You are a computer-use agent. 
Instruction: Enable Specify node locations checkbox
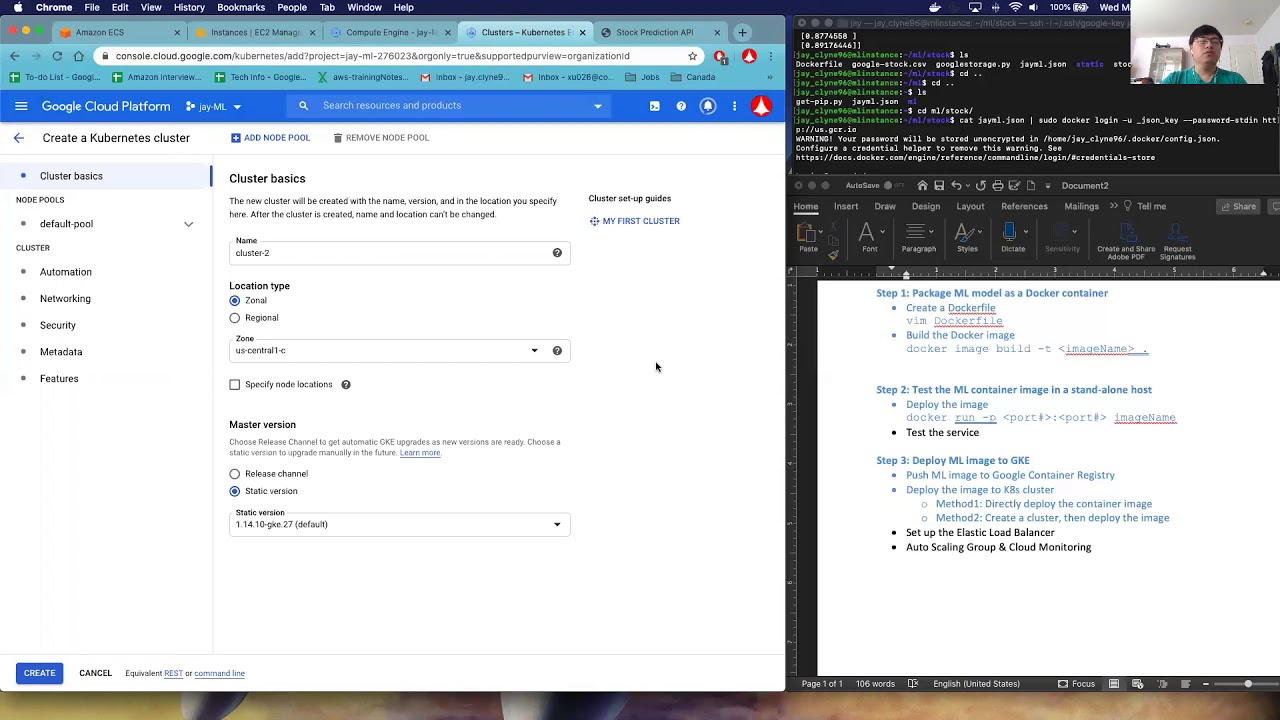click(x=235, y=385)
